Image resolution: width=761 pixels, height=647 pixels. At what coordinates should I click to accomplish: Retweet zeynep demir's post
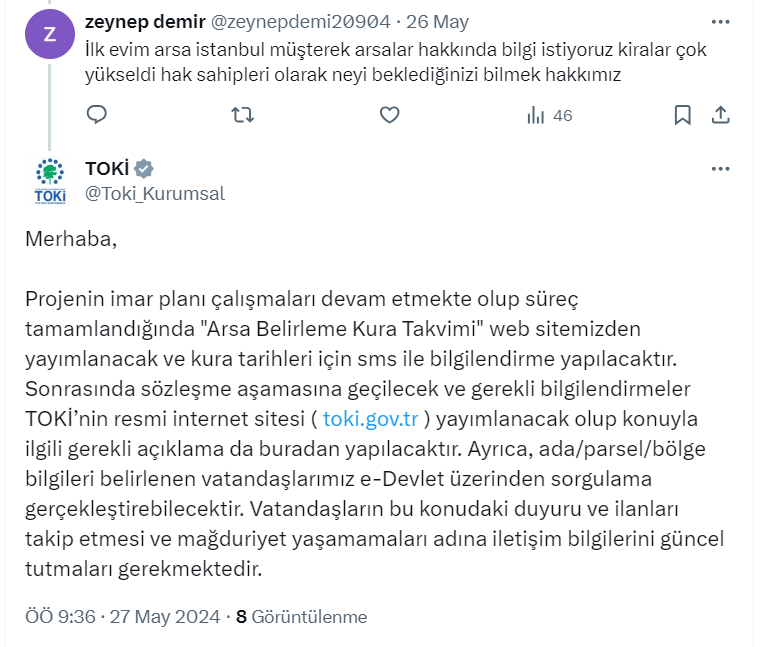[x=243, y=115]
